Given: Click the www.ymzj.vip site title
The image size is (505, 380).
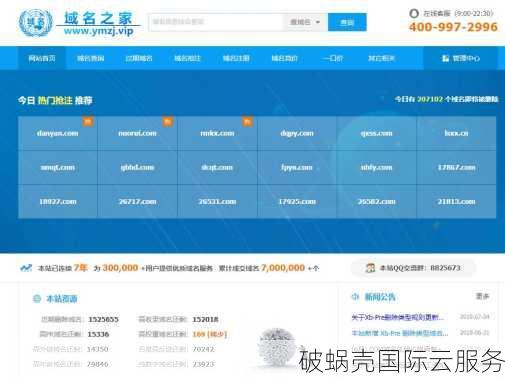Looking at the screenshot, I should (99, 31).
